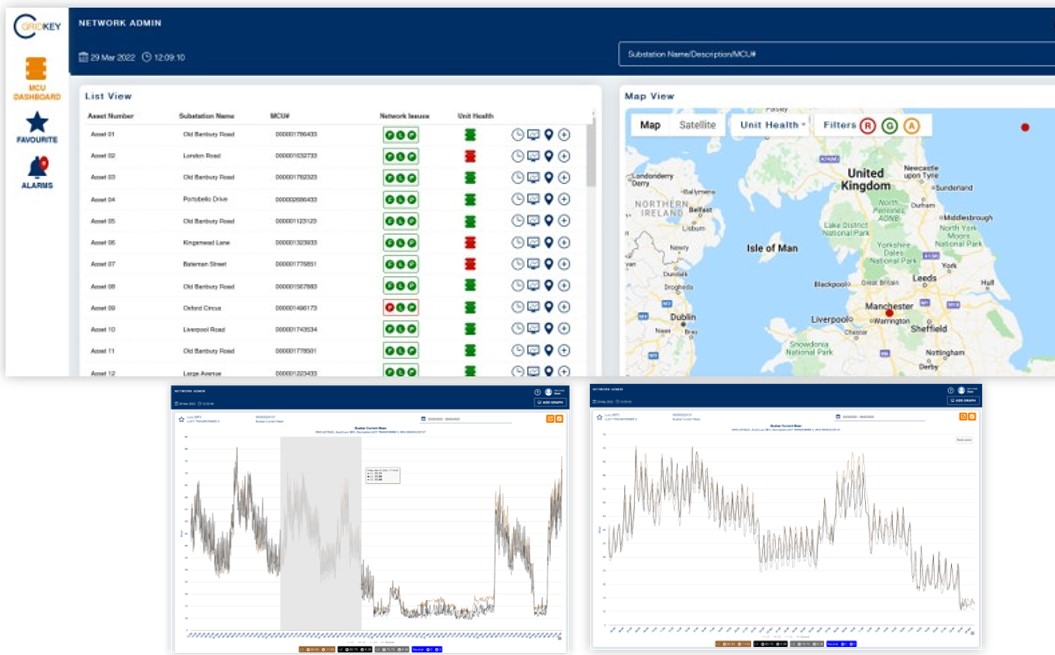Switch to the Satellite map tab
The image size is (1055, 655).
[x=697, y=125]
